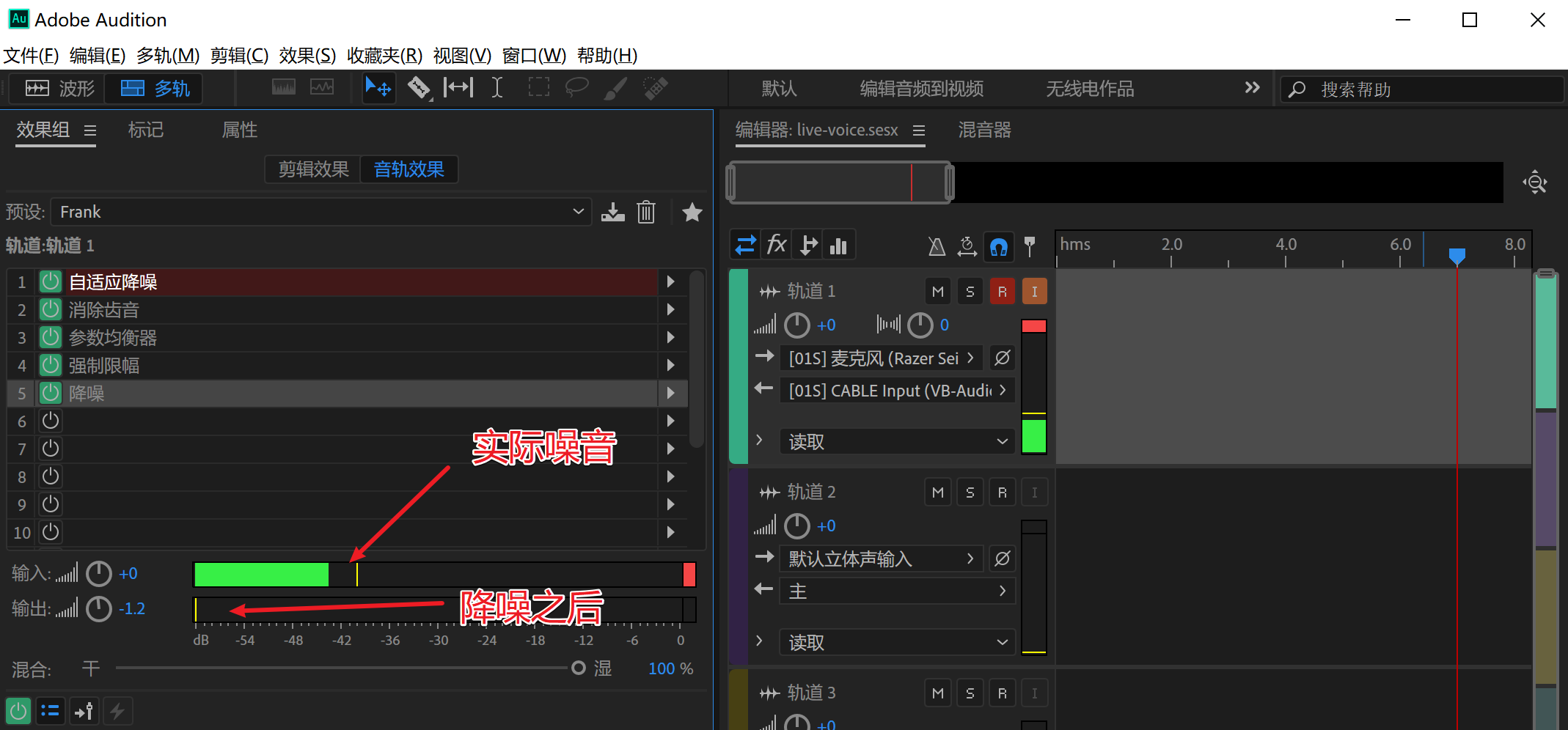Image resolution: width=1568 pixels, height=730 pixels.
Task: Select the Lasso Selection tool
Action: click(x=577, y=88)
